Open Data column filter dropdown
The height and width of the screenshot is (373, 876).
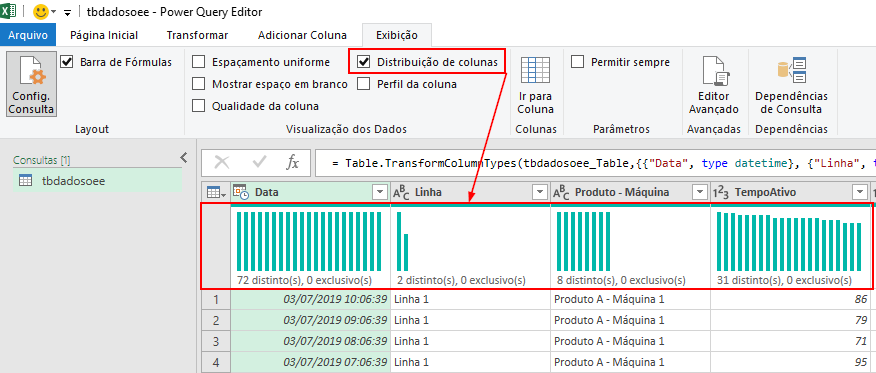380,193
